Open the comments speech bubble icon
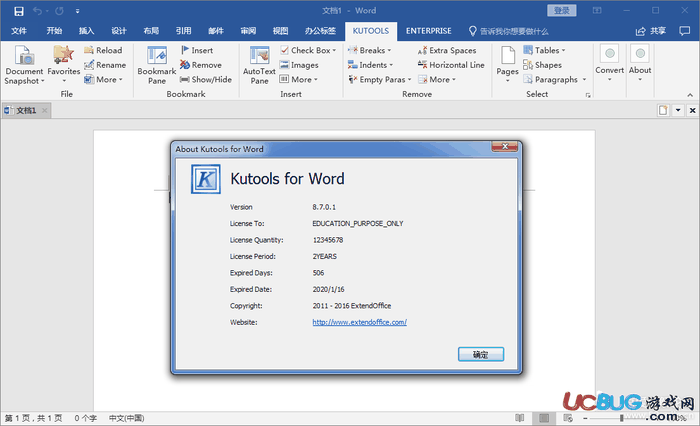The image size is (700, 426). pos(684,31)
